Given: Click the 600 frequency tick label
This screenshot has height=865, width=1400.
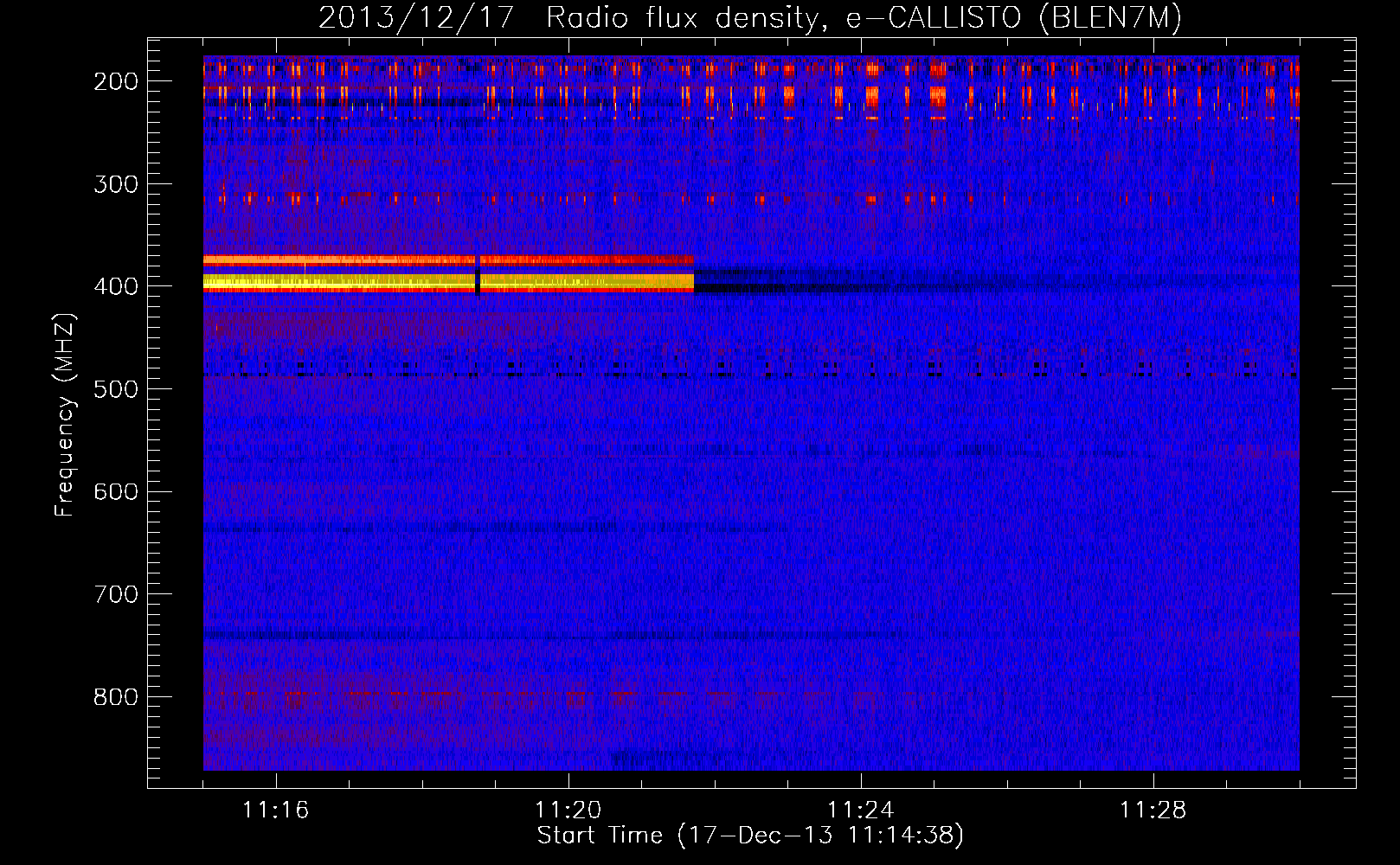Looking at the screenshot, I should (115, 491).
